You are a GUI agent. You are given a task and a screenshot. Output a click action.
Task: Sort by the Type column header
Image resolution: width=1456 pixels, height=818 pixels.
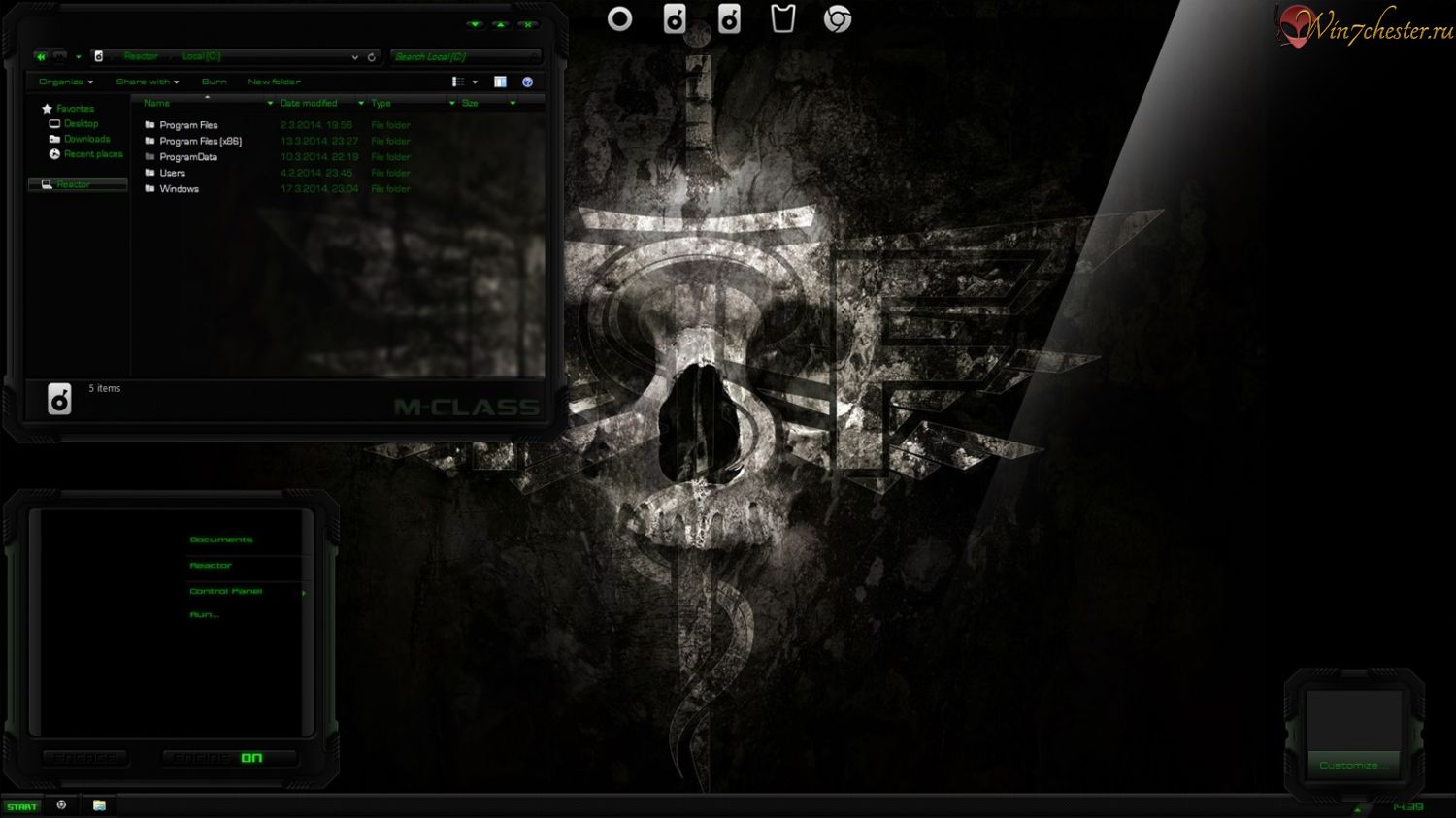381,103
